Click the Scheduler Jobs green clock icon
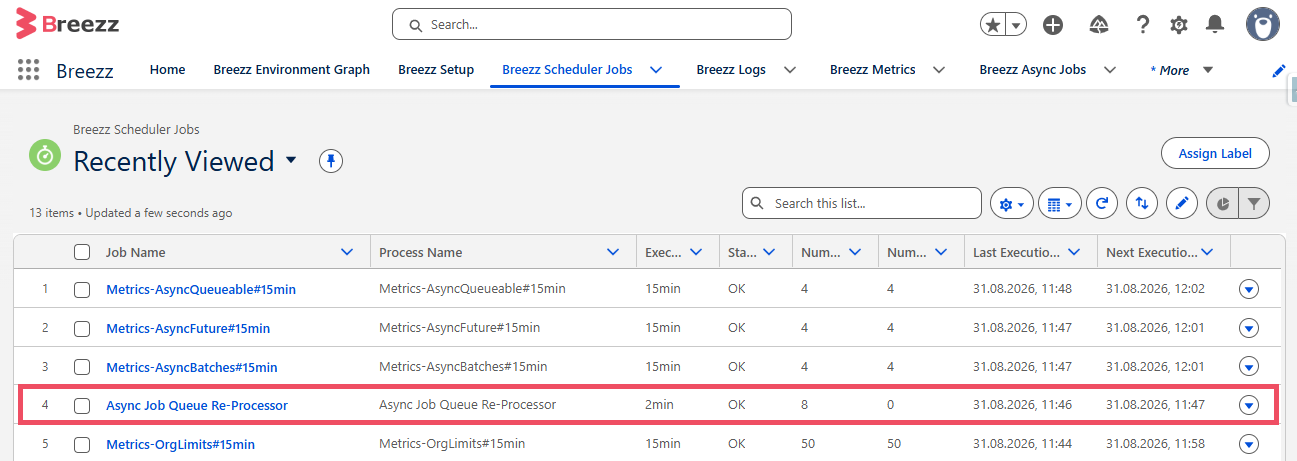 [x=45, y=155]
